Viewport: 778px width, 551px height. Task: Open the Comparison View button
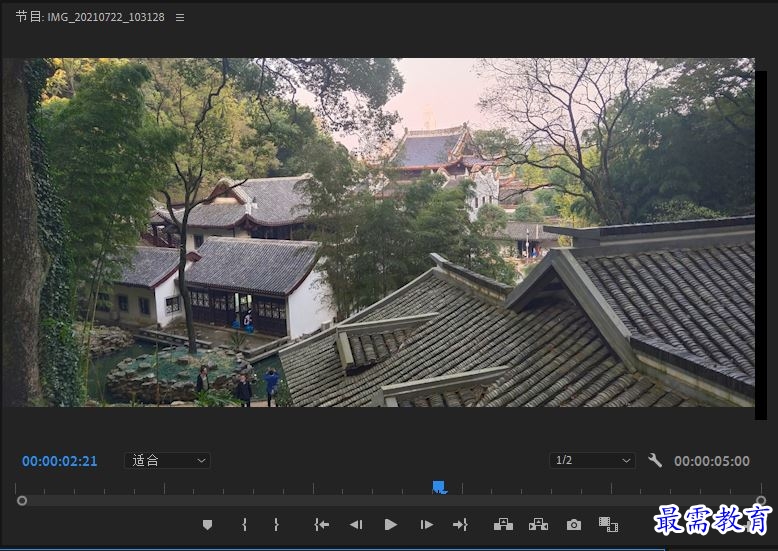tap(608, 525)
